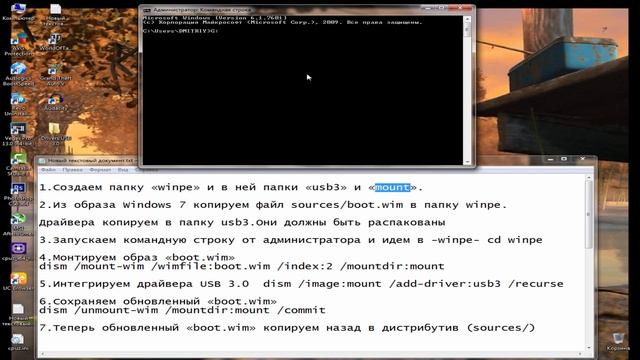Click the dism /unmount-wim command line
This screenshot has width=640, height=360.
pyautogui.click(x=182, y=310)
